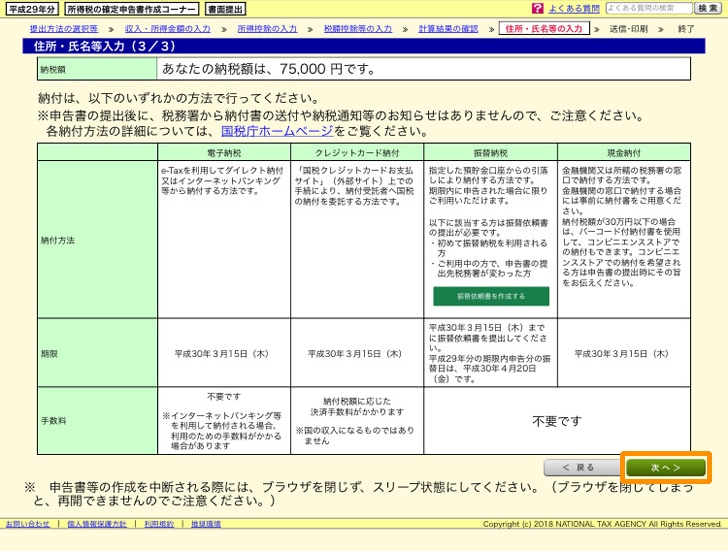The width and height of the screenshot is (728, 551).
Task: Open 推奨環境 footer link
Action: click(x=206, y=524)
